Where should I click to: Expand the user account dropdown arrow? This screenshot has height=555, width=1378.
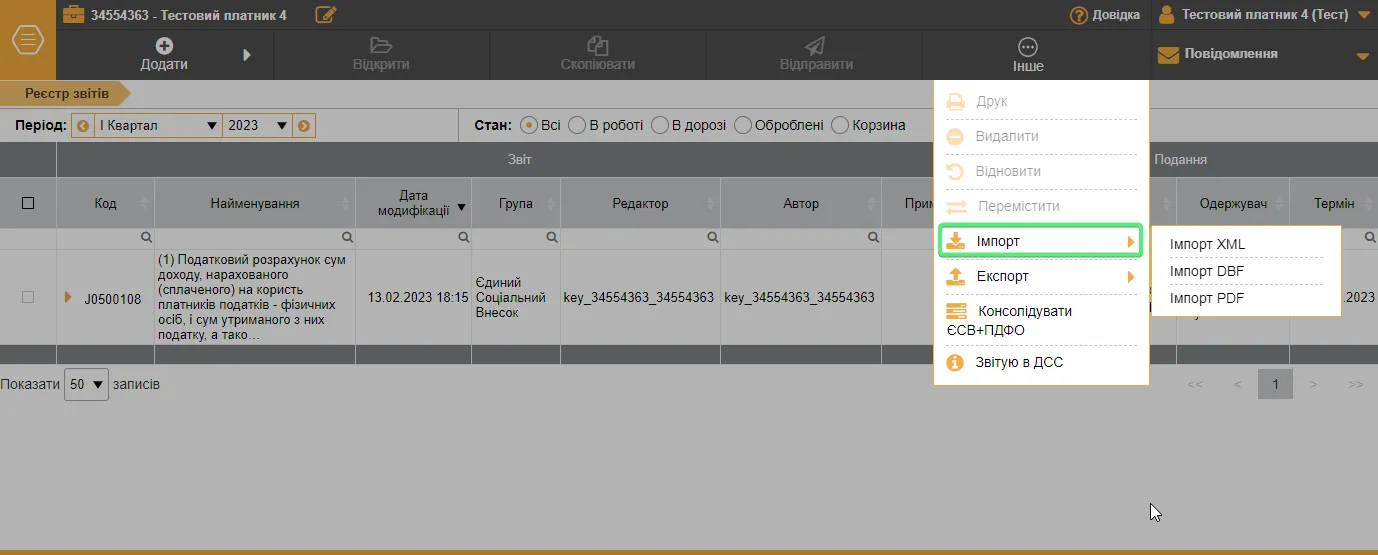(1363, 15)
